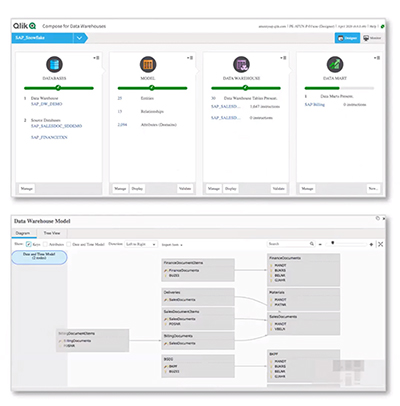This screenshot has height=406, width=400.
Task: Open the SAP_FINANCETXN link
Action: coord(49,137)
